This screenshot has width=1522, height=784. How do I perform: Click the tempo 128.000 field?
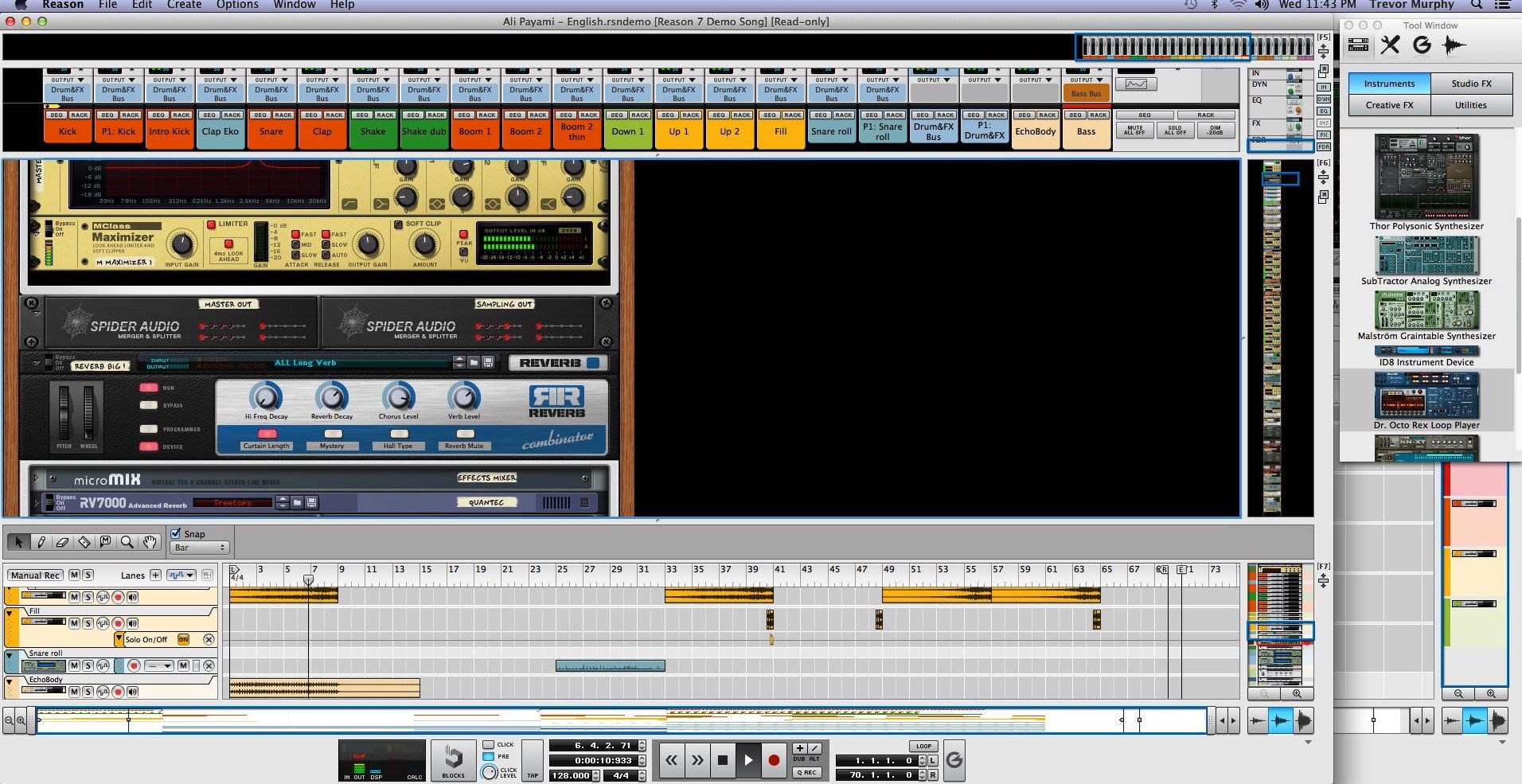[x=572, y=775]
